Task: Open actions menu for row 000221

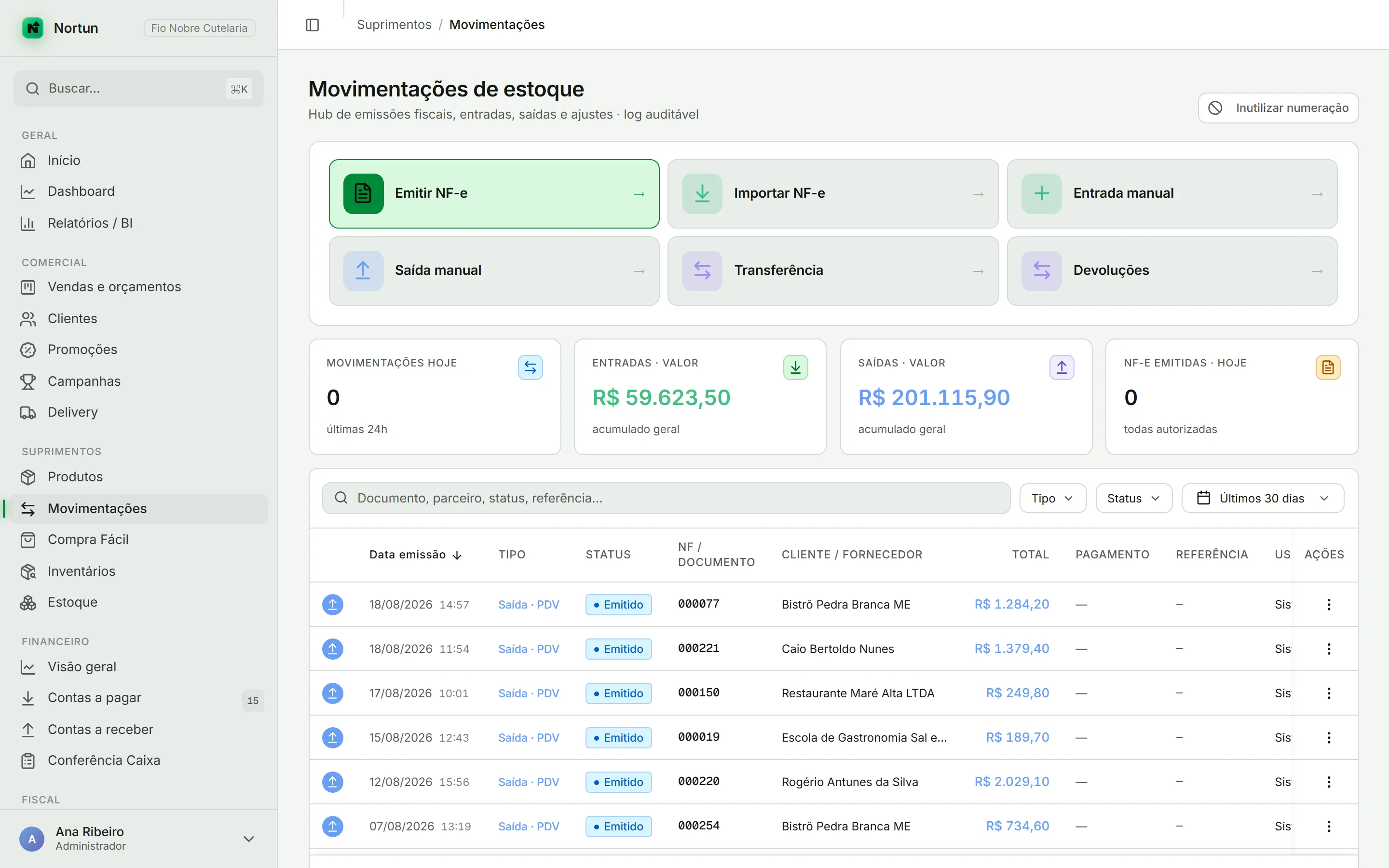Action: pyautogui.click(x=1328, y=648)
